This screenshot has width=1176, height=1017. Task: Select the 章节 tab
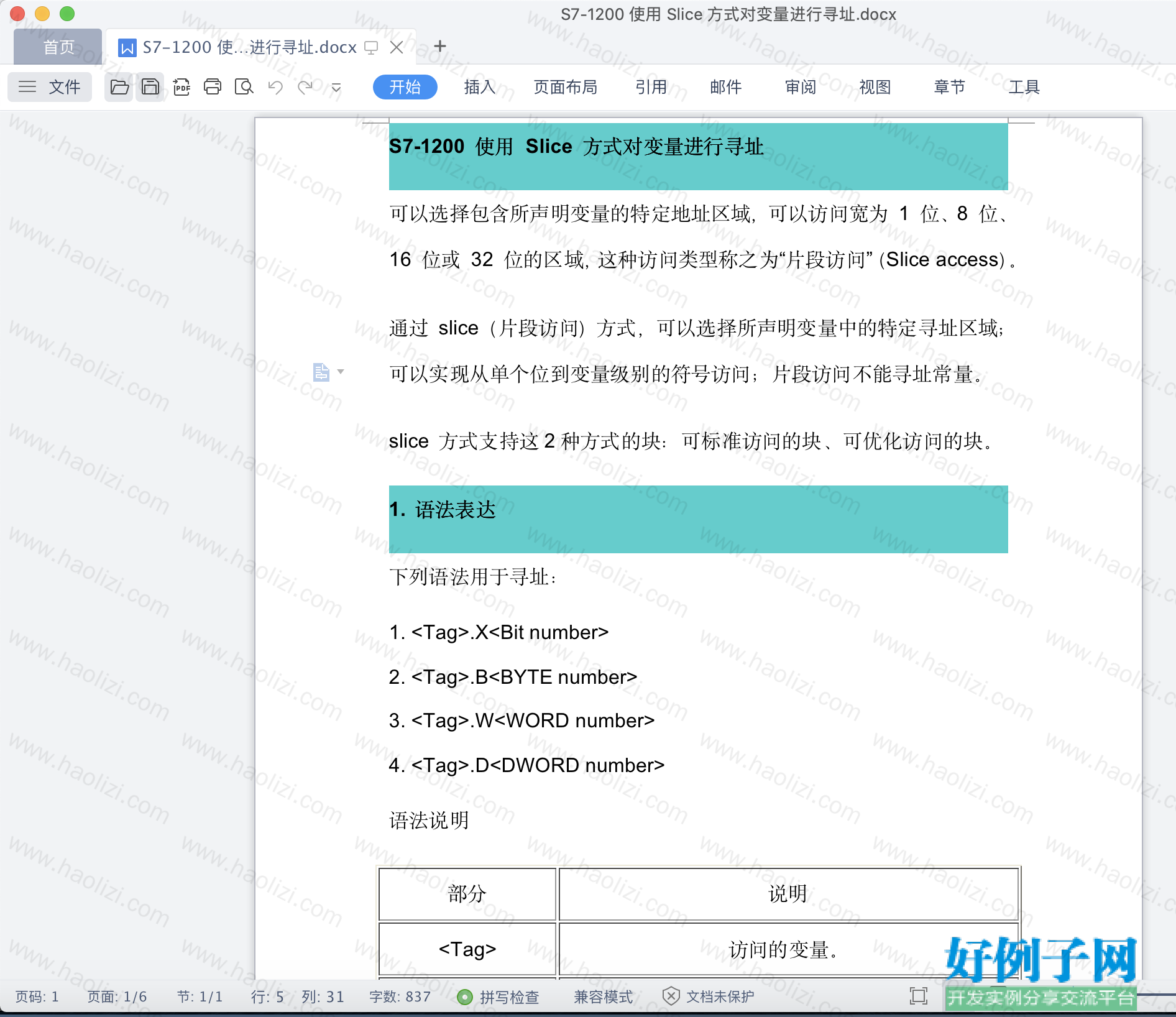click(x=950, y=87)
